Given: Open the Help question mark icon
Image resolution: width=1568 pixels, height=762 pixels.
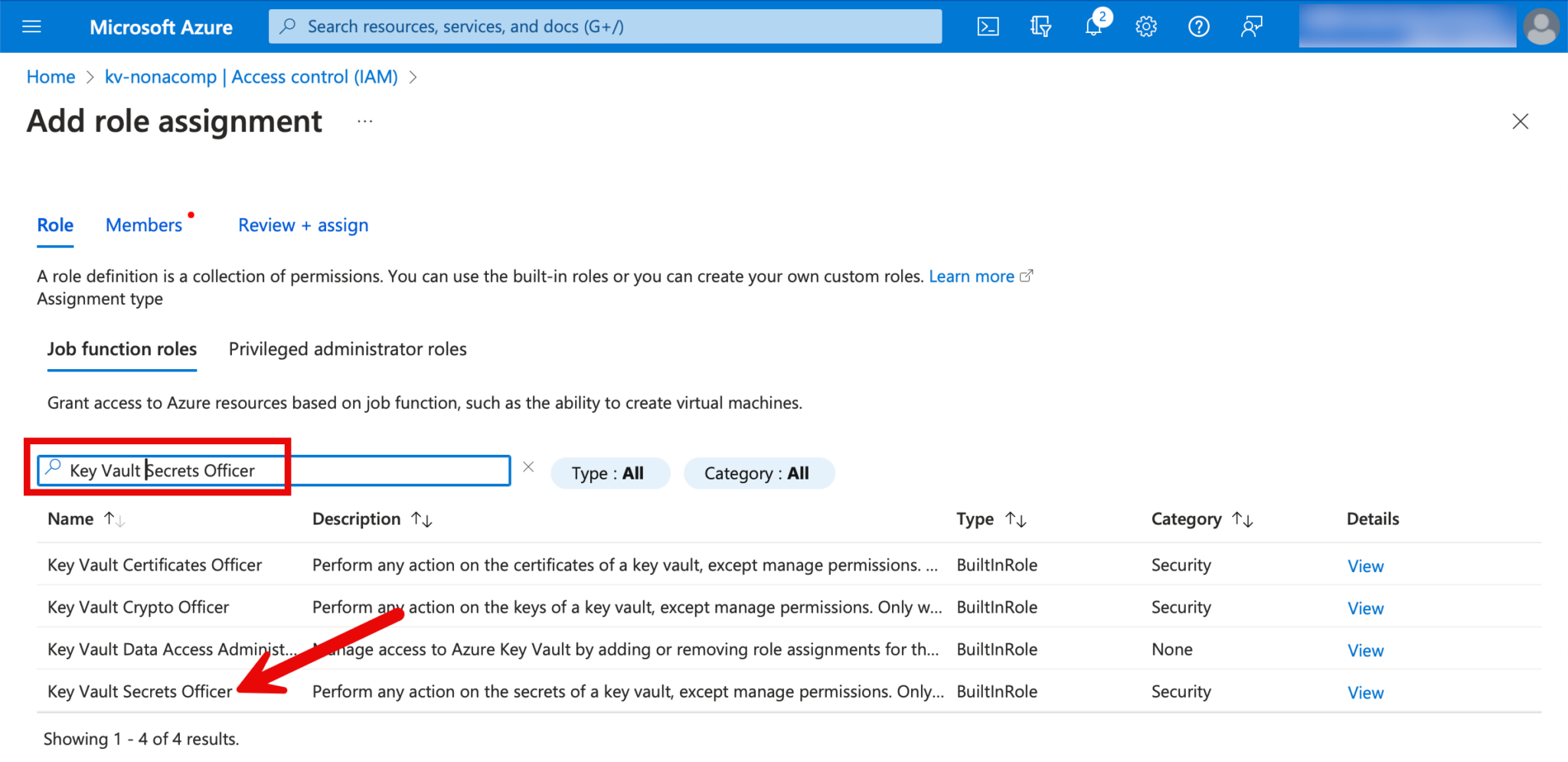Looking at the screenshot, I should tap(1198, 27).
